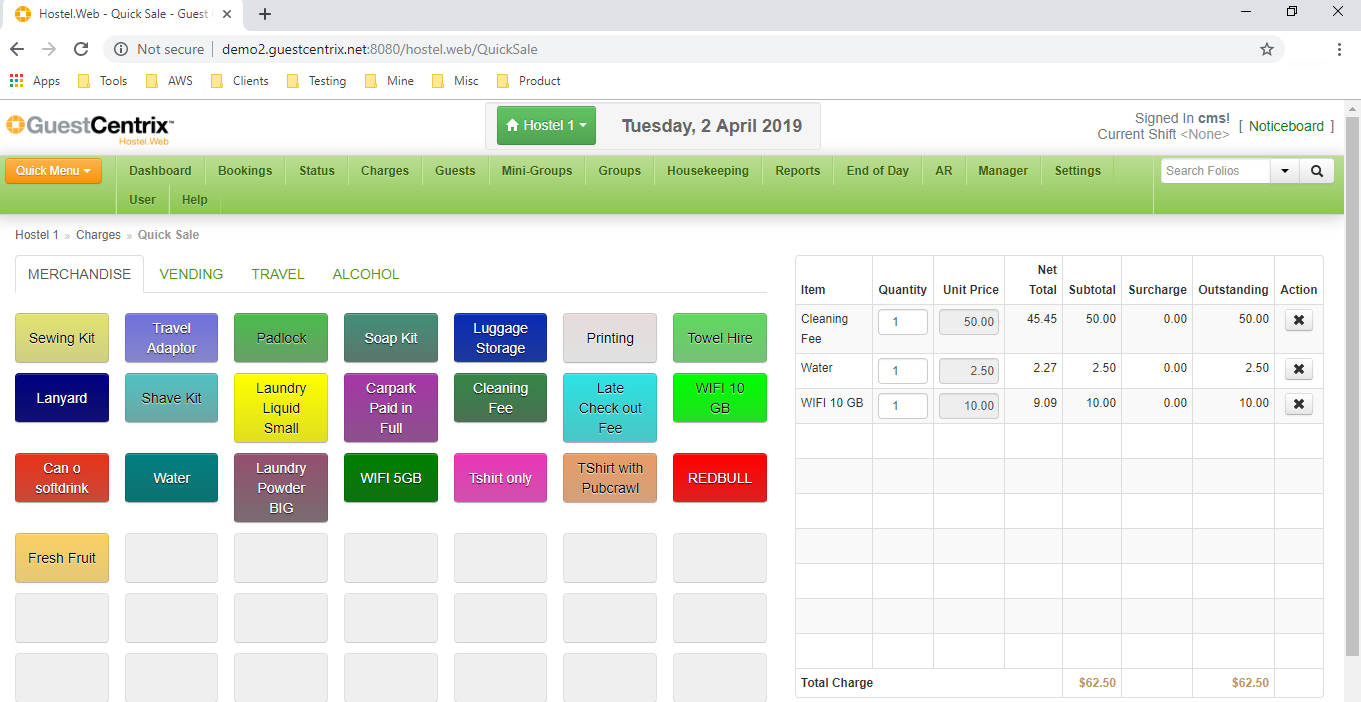The height and width of the screenshot is (702, 1361).
Task: Expand the Quick Menu dropdown
Action: [53, 171]
